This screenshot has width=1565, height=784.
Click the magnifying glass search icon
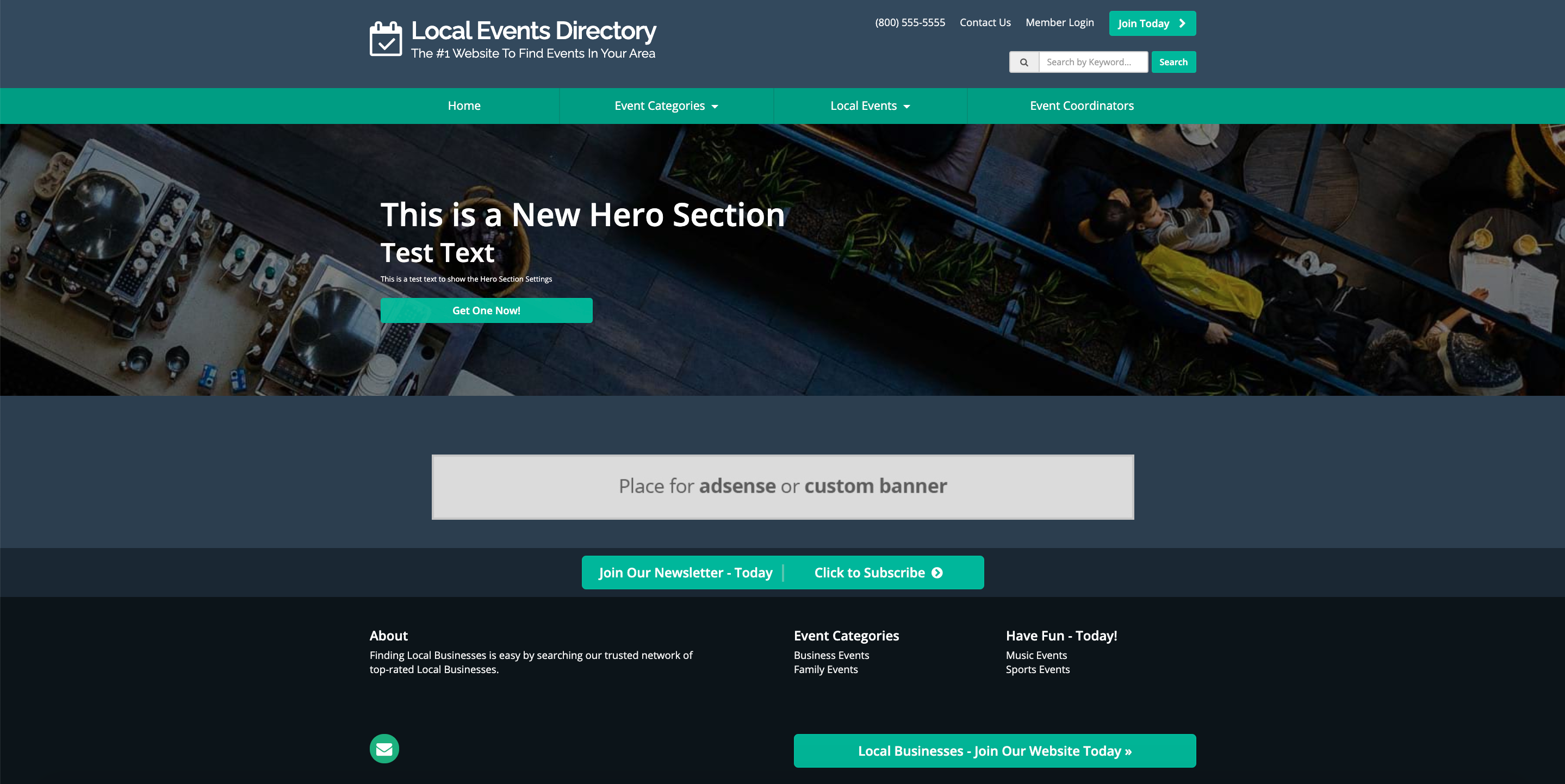pyautogui.click(x=1024, y=62)
